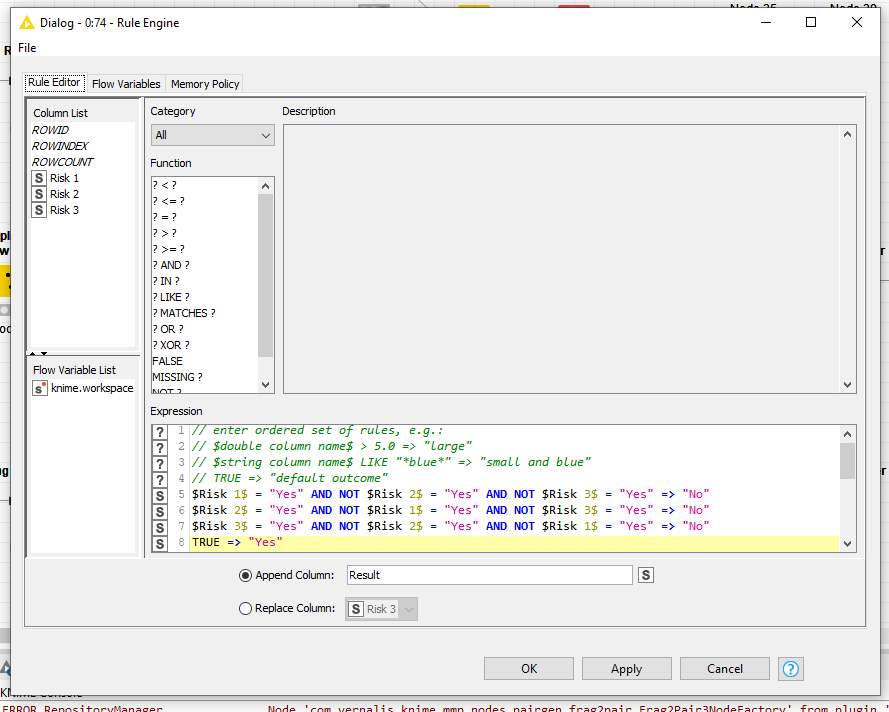889x712 pixels.
Task: Click the Result column name input field
Action: (489, 575)
